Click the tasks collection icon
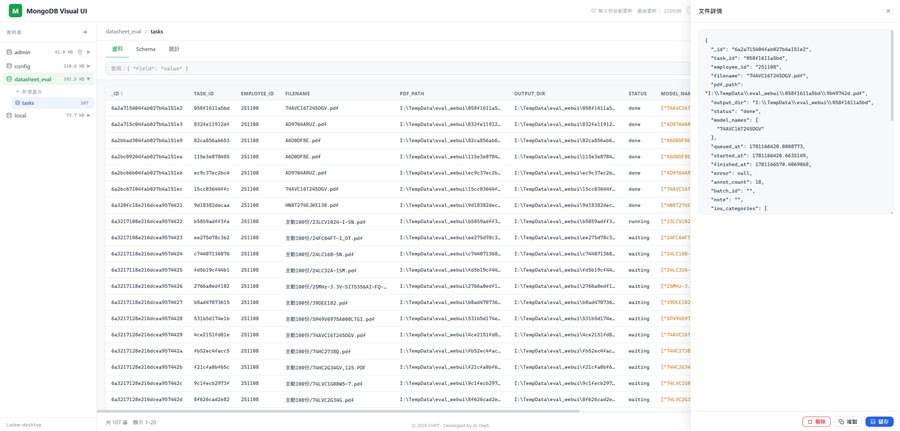 point(17,103)
